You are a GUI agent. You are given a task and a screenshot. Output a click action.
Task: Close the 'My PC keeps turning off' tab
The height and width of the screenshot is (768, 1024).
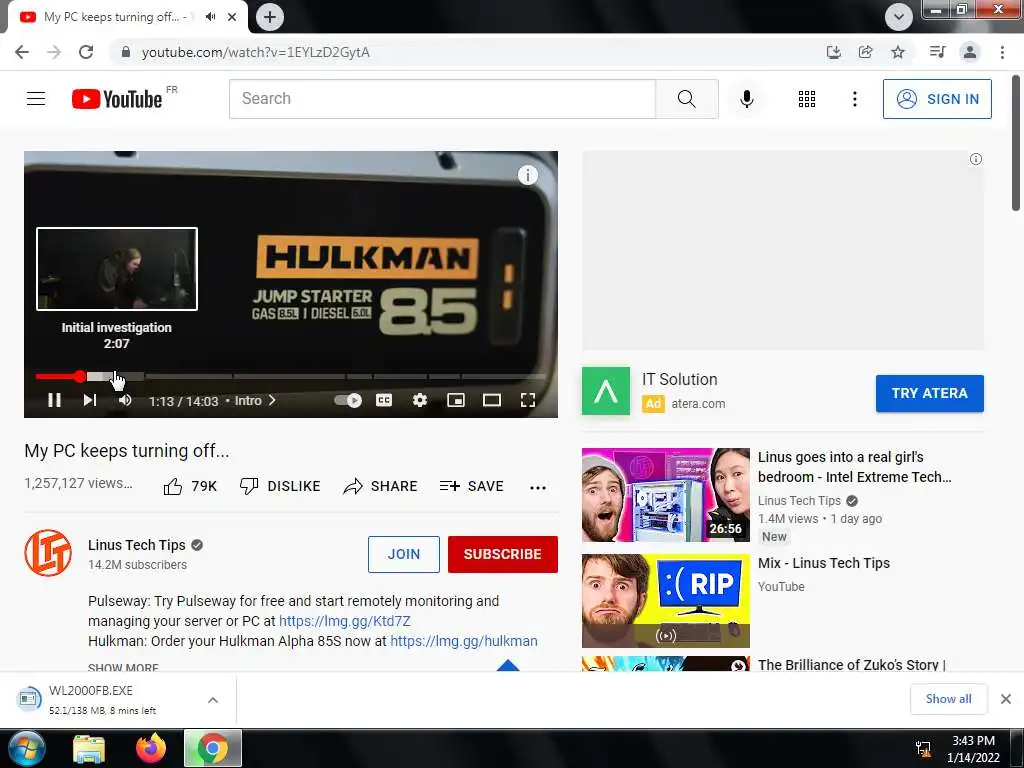232,17
